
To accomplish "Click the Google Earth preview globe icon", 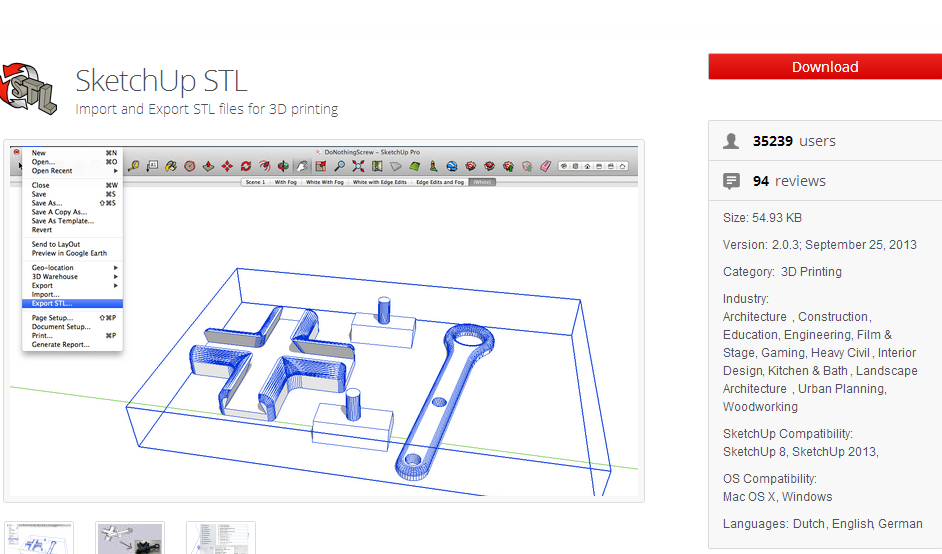I will pyautogui.click(x=452, y=166).
